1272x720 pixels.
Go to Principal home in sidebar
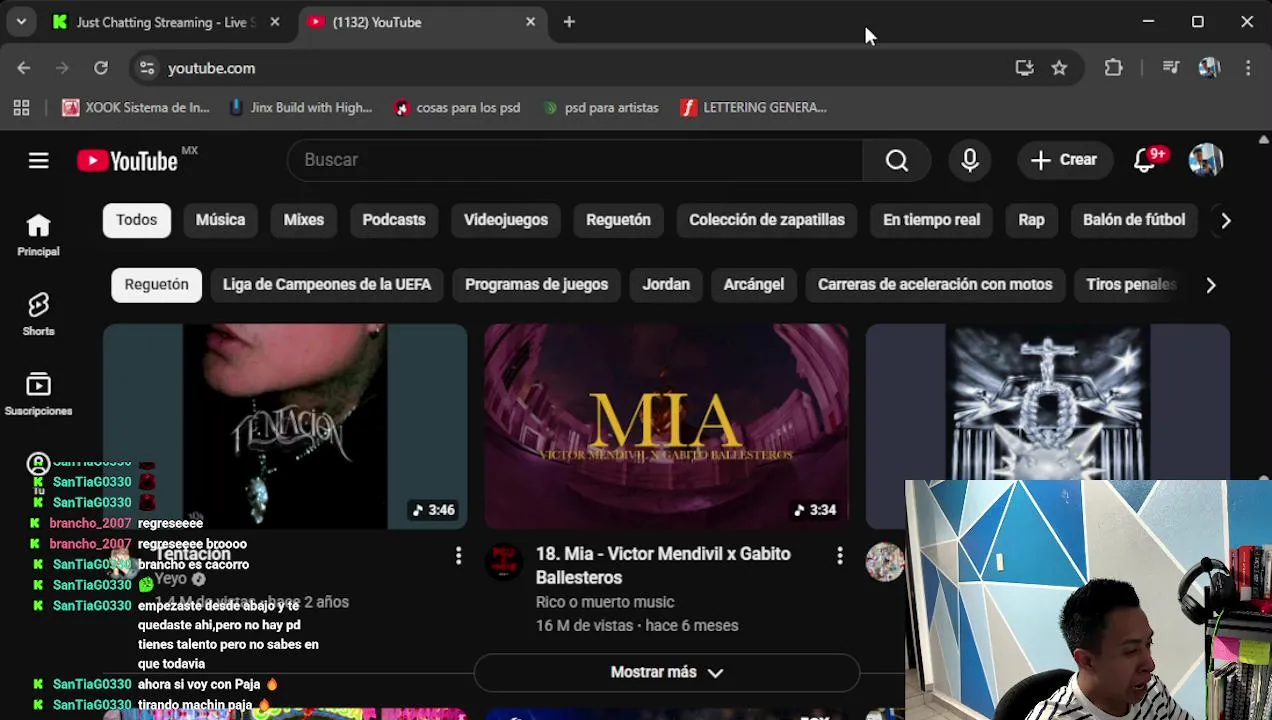[38, 236]
